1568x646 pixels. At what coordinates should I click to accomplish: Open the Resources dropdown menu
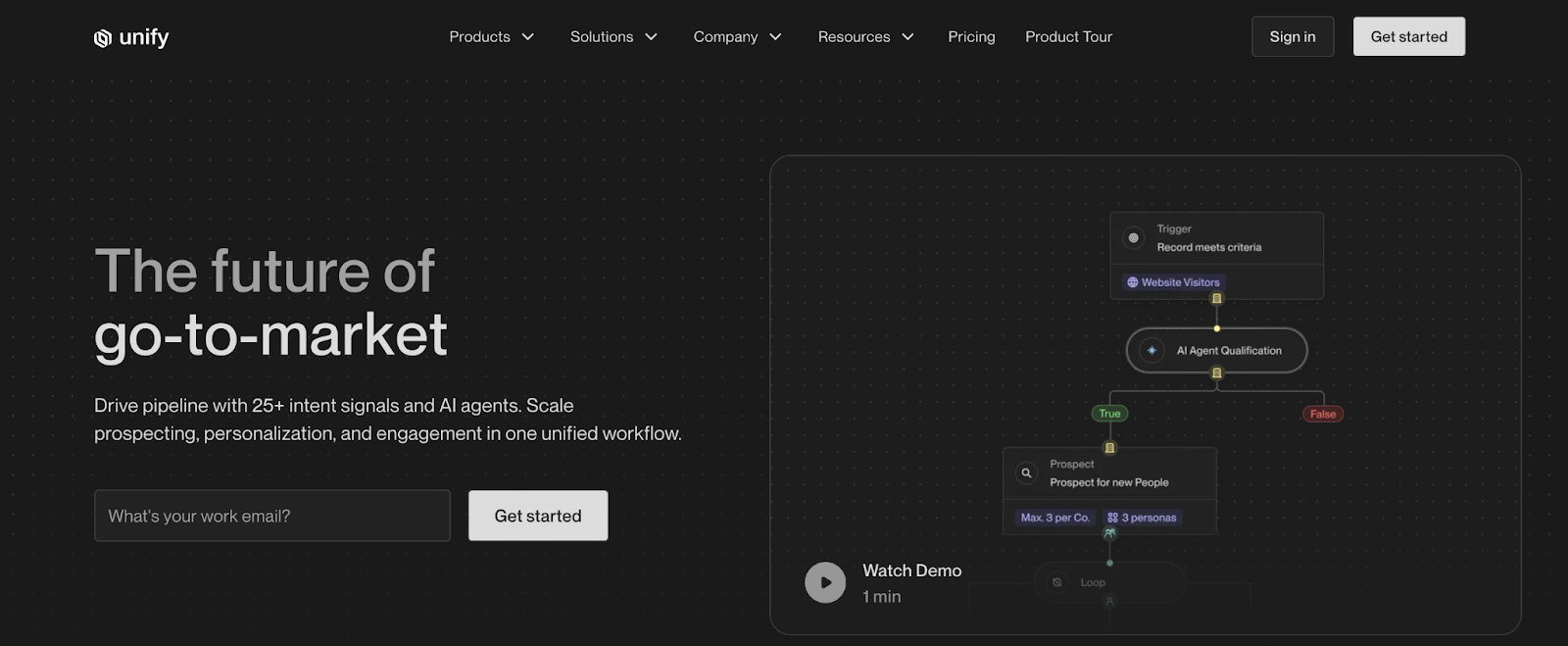pos(865,37)
